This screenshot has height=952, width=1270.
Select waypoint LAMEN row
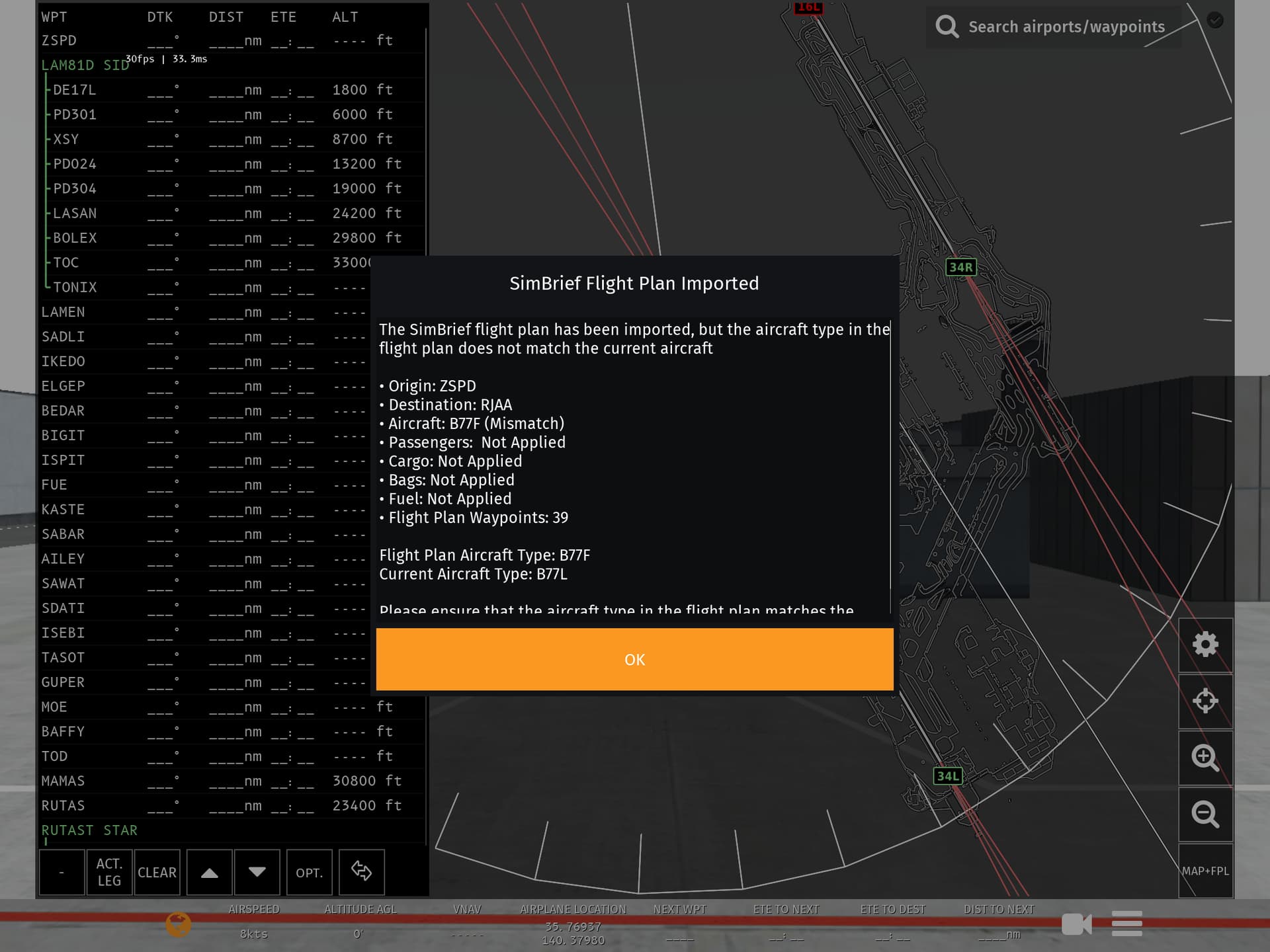coord(205,312)
